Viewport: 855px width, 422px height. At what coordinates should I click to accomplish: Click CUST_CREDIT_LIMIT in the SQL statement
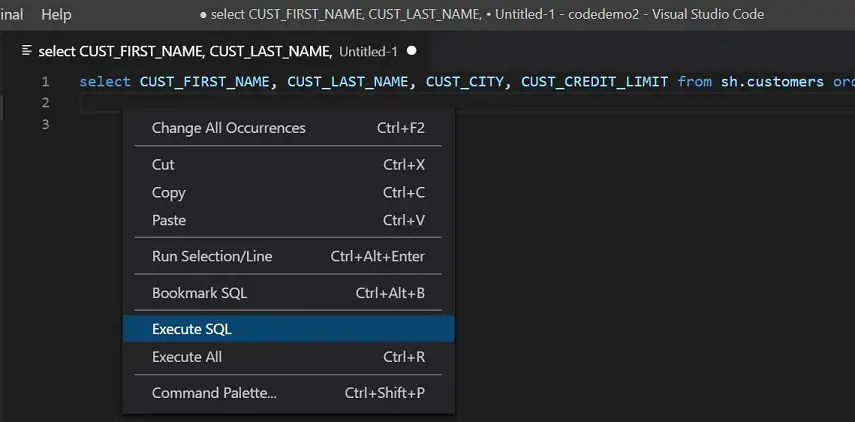click(594, 82)
